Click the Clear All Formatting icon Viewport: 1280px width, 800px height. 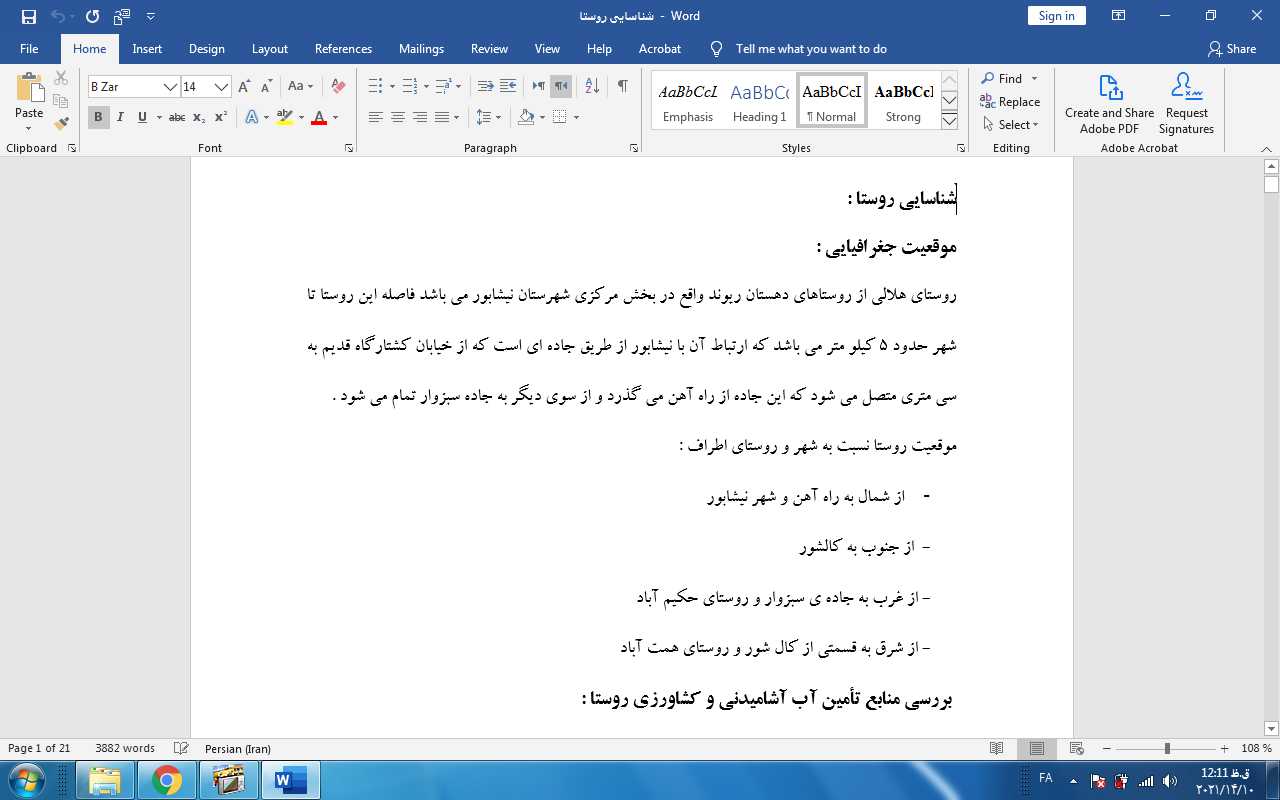[338, 87]
